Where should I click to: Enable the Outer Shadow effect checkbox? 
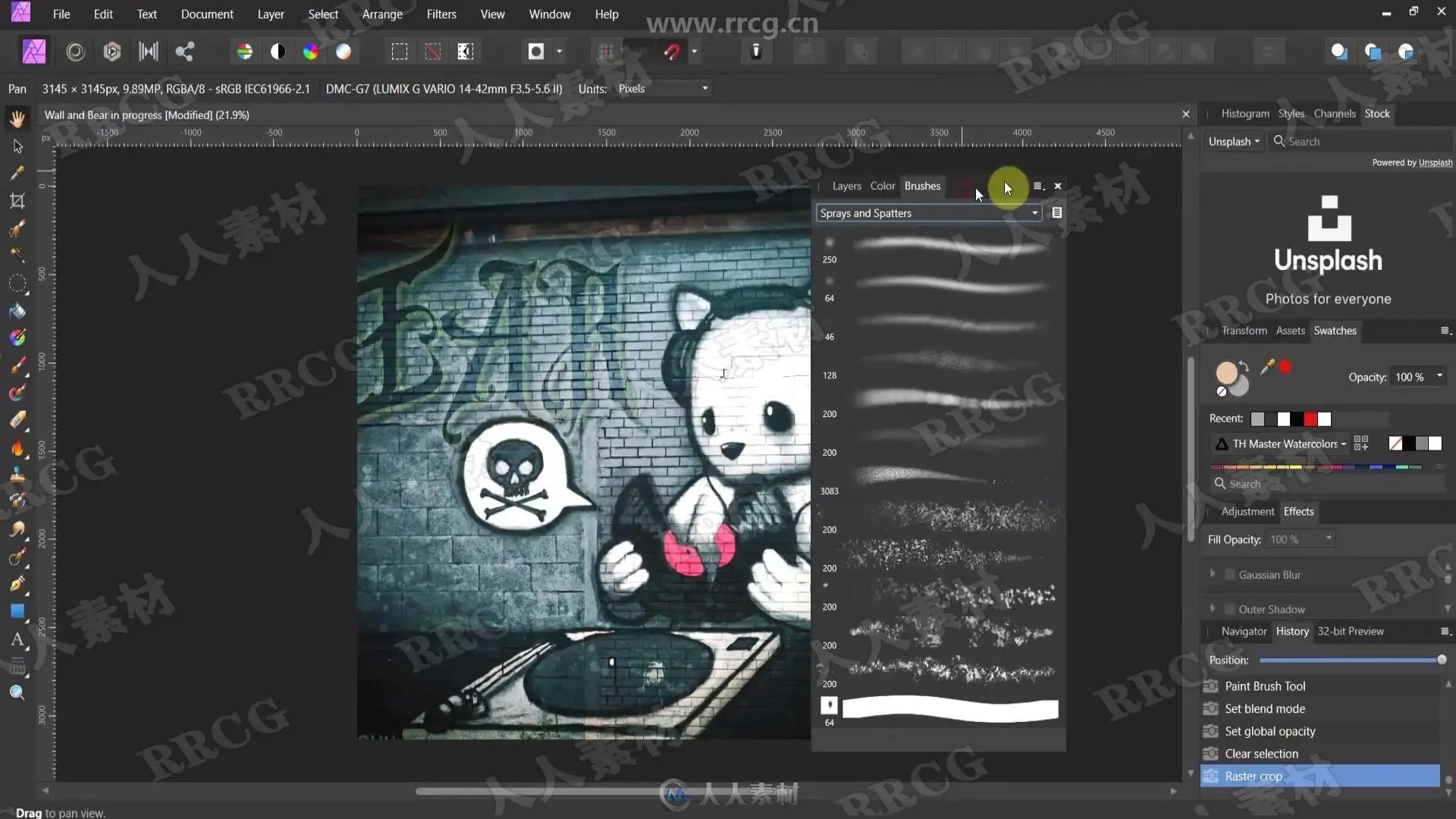click(x=1230, y=609)
